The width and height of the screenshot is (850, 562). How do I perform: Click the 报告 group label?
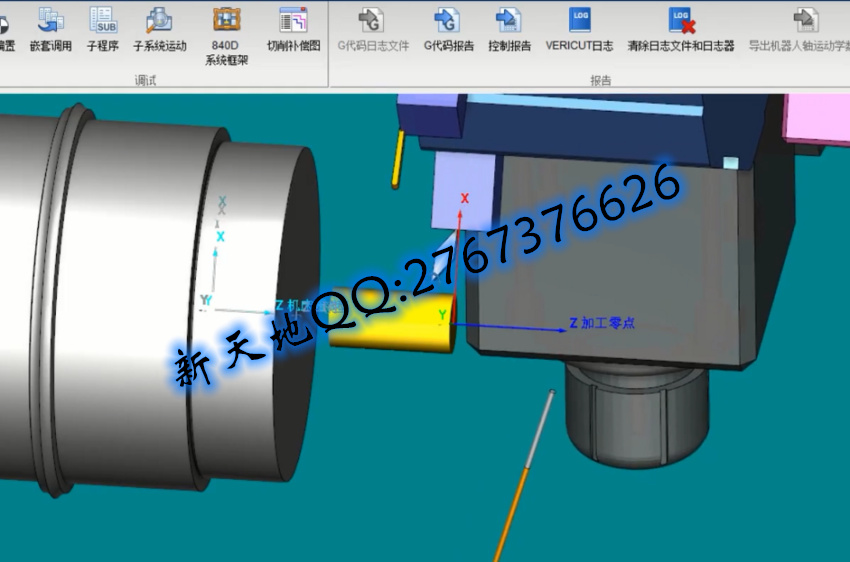(601, 80)
